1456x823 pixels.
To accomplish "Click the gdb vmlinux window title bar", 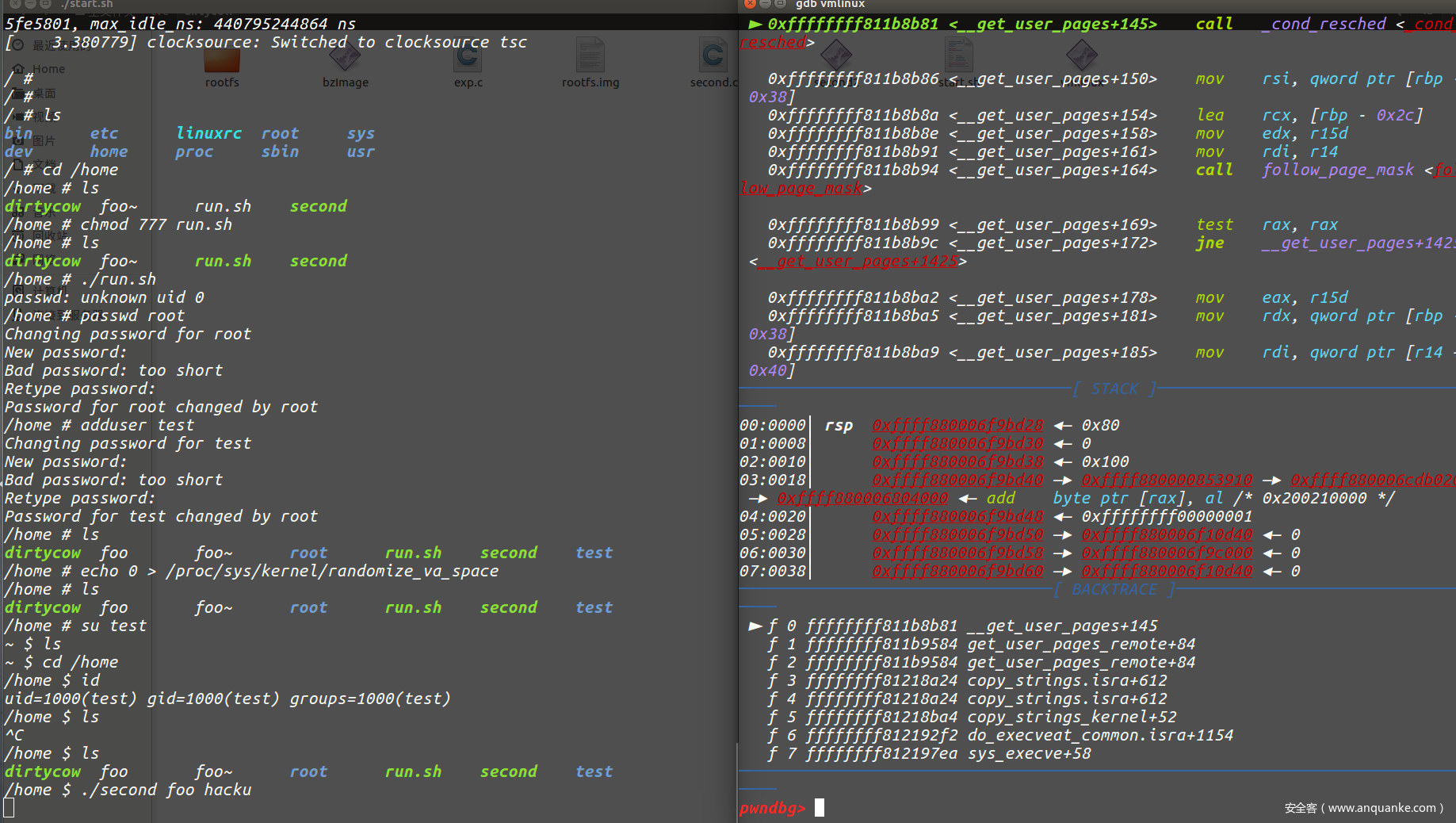I will (1030, 5).
